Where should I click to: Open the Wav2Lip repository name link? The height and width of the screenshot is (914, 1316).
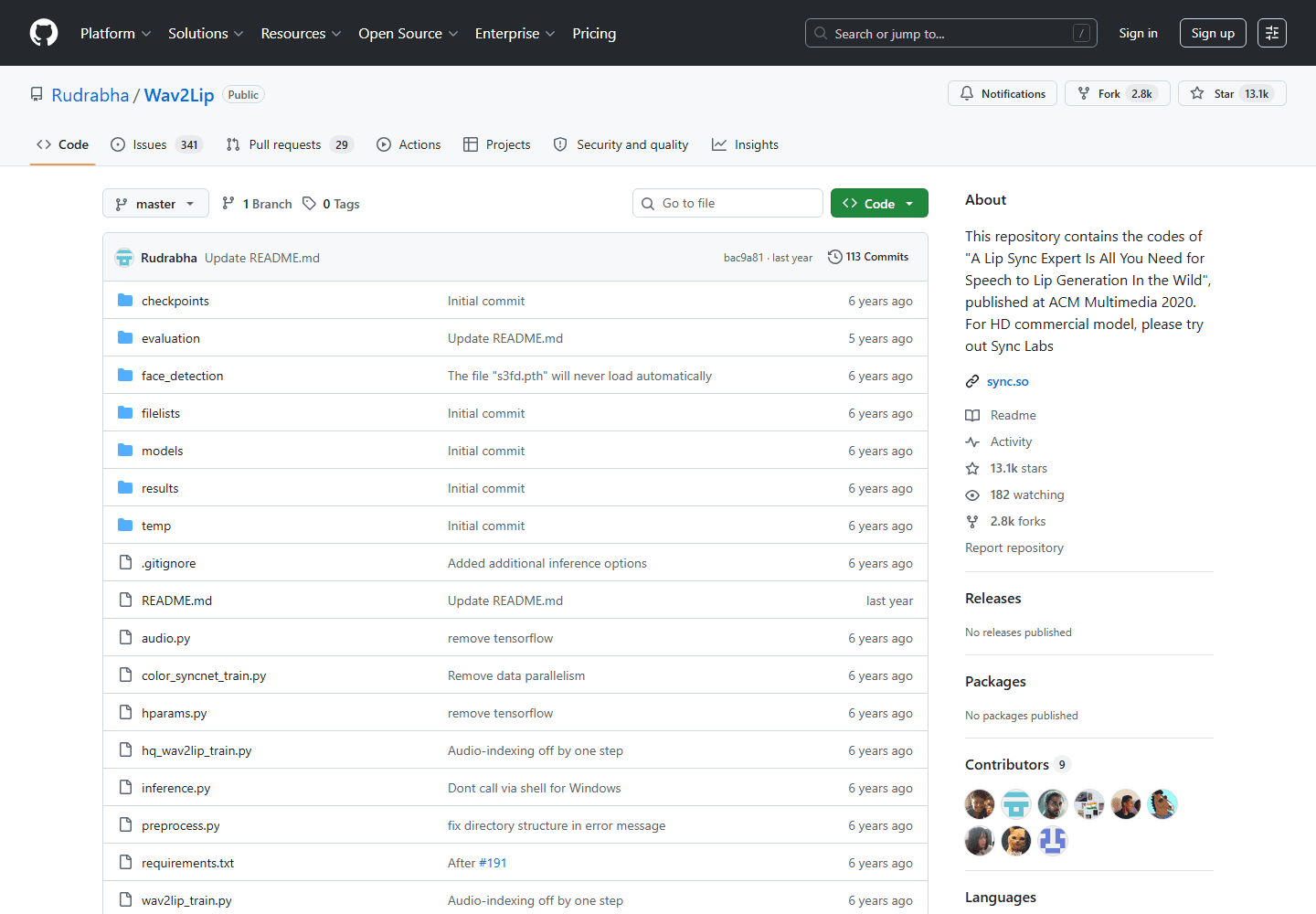pos(179,95)
